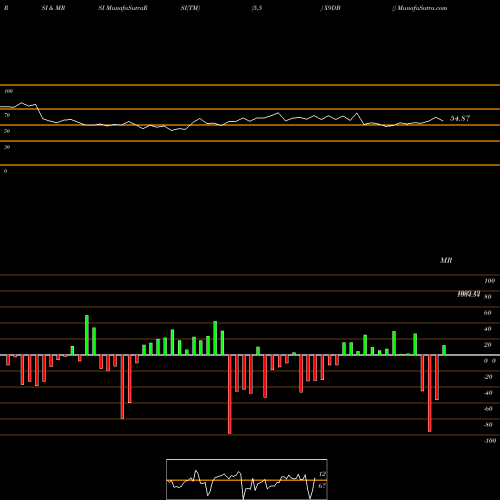Open the mini overview chart thumbnail

(247, 479)
